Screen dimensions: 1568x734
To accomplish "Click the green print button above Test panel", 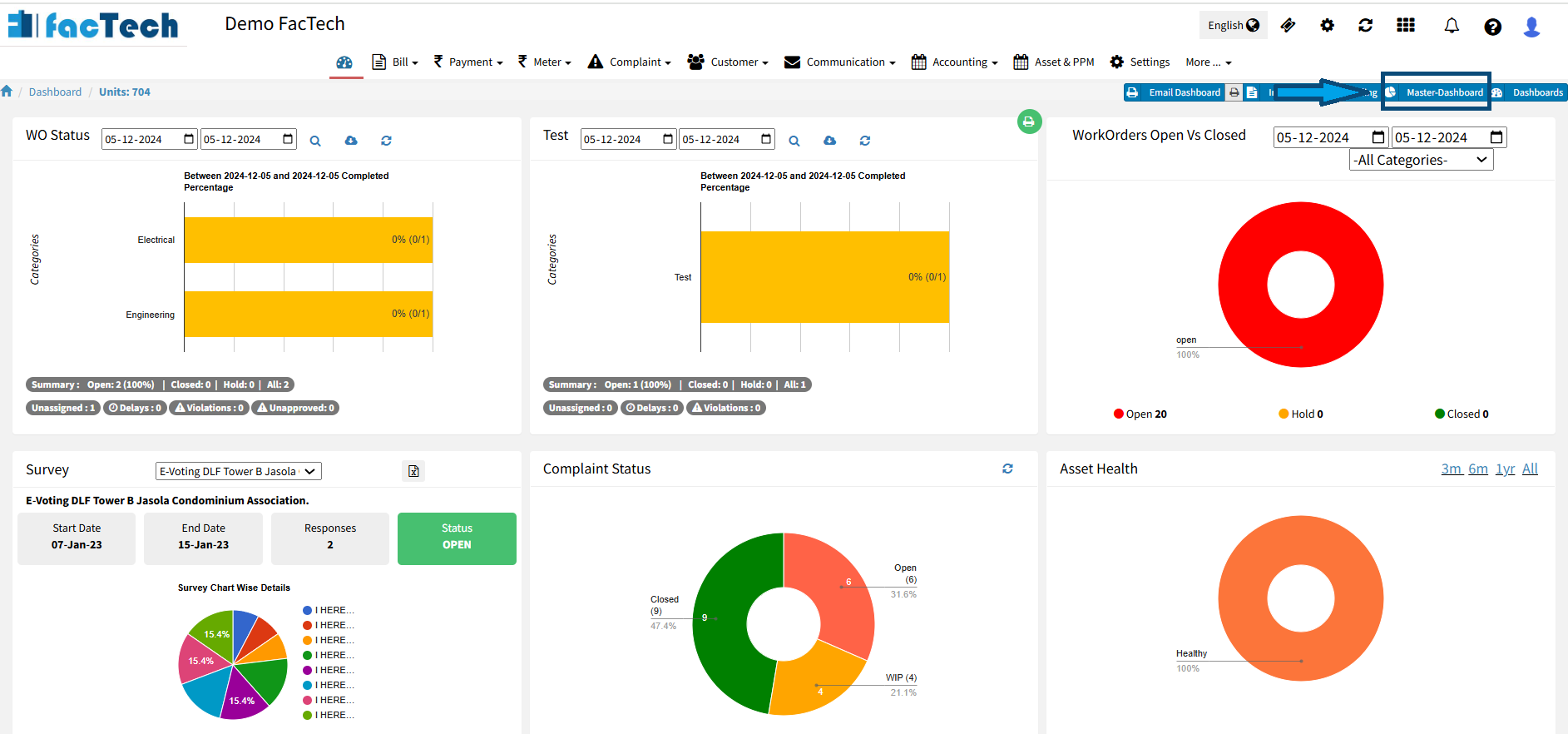I will (1029, 122).
